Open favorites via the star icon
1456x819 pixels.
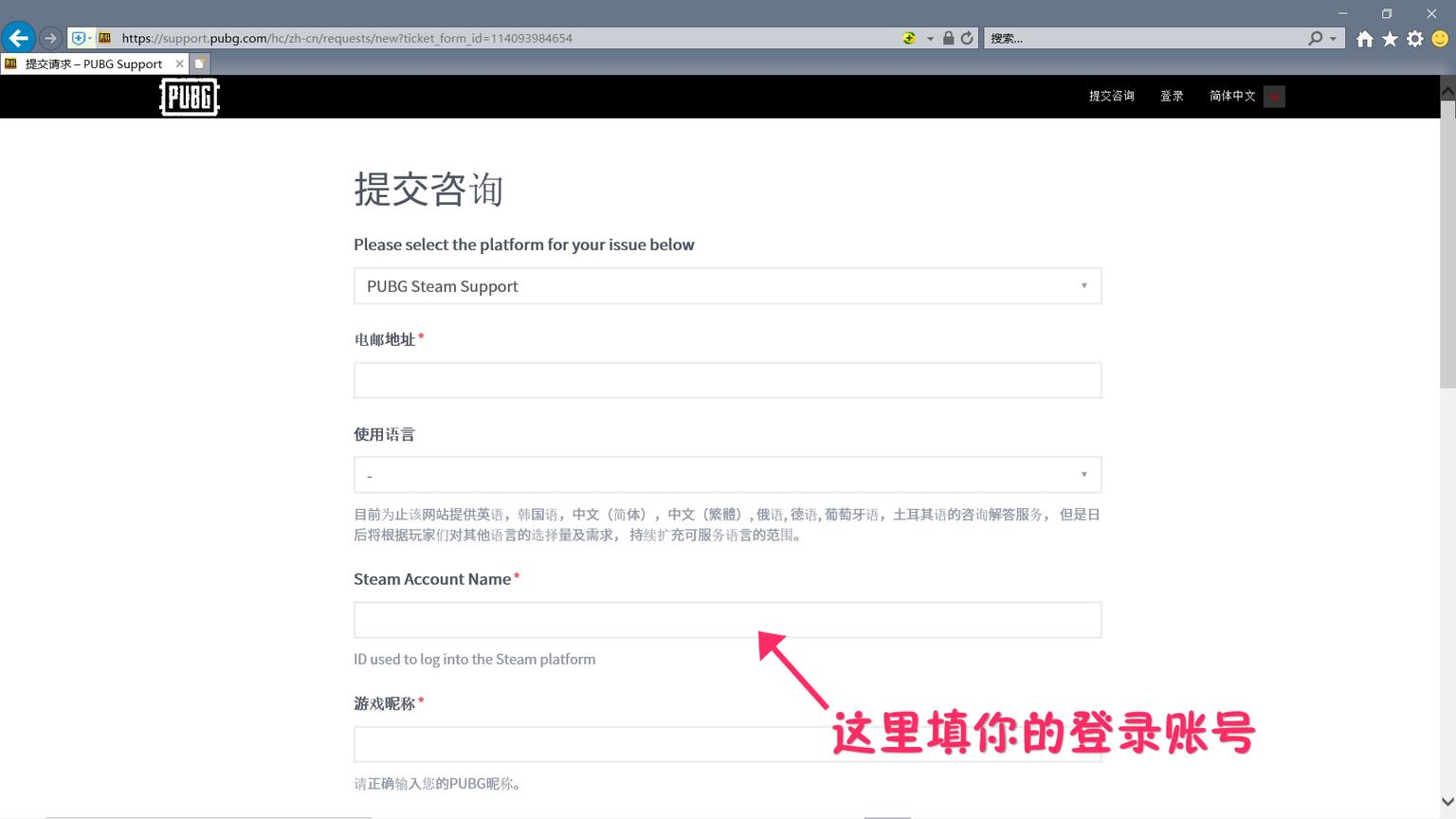click(x=1389, y=38)
